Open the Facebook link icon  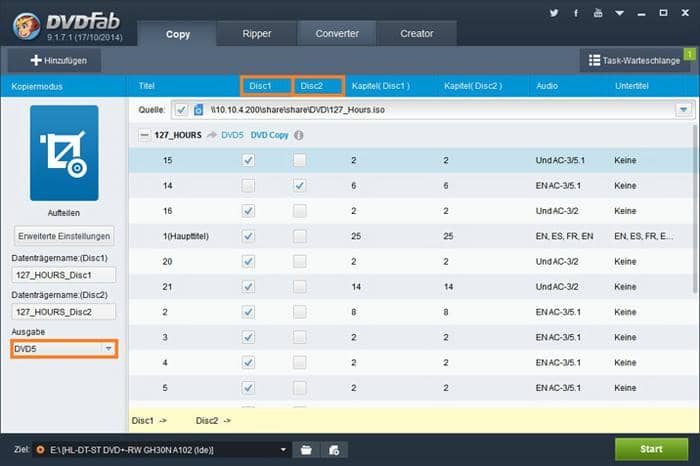(576, 12)
